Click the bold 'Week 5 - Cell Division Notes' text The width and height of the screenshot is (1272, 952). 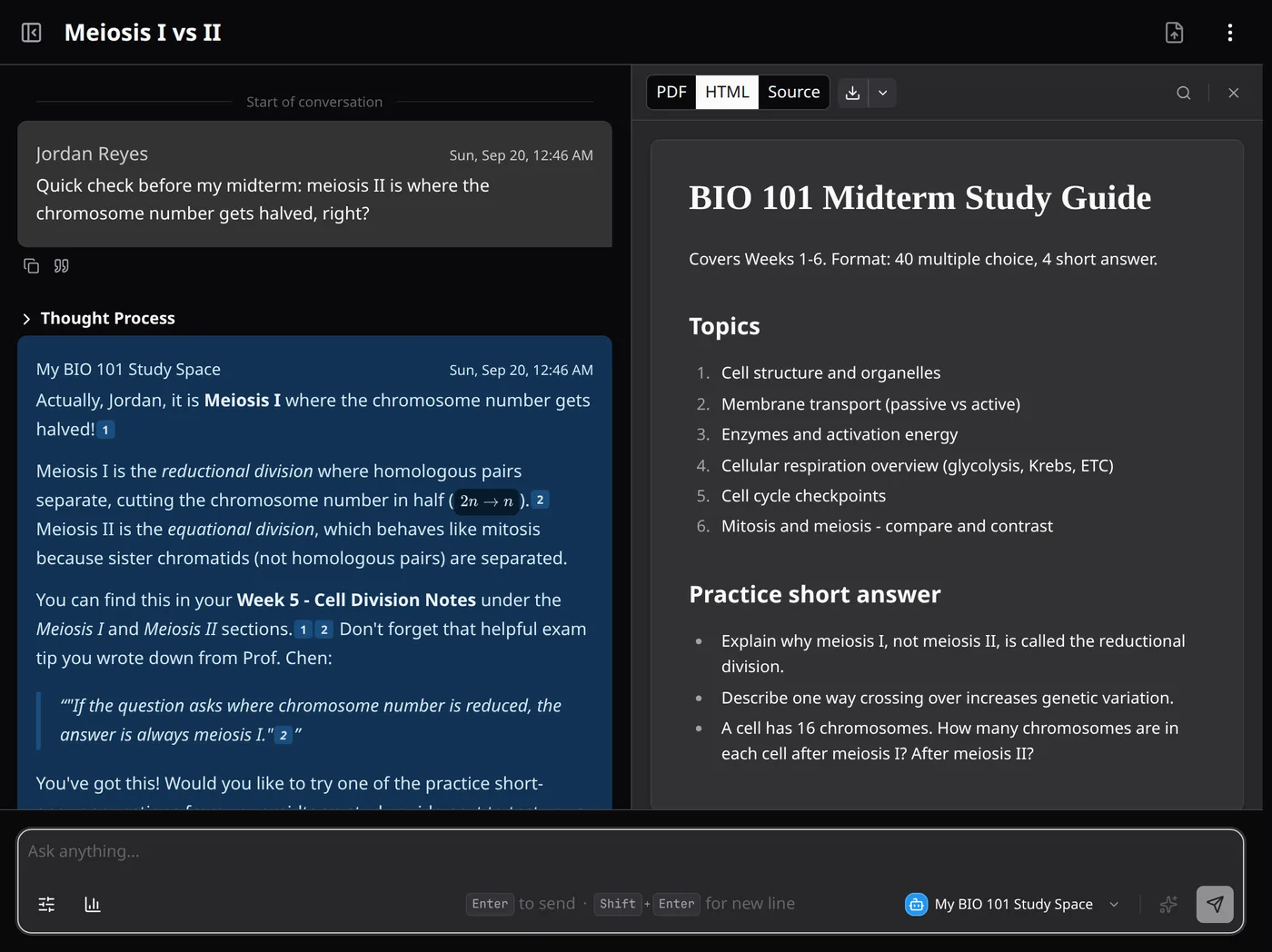(356, 600)
